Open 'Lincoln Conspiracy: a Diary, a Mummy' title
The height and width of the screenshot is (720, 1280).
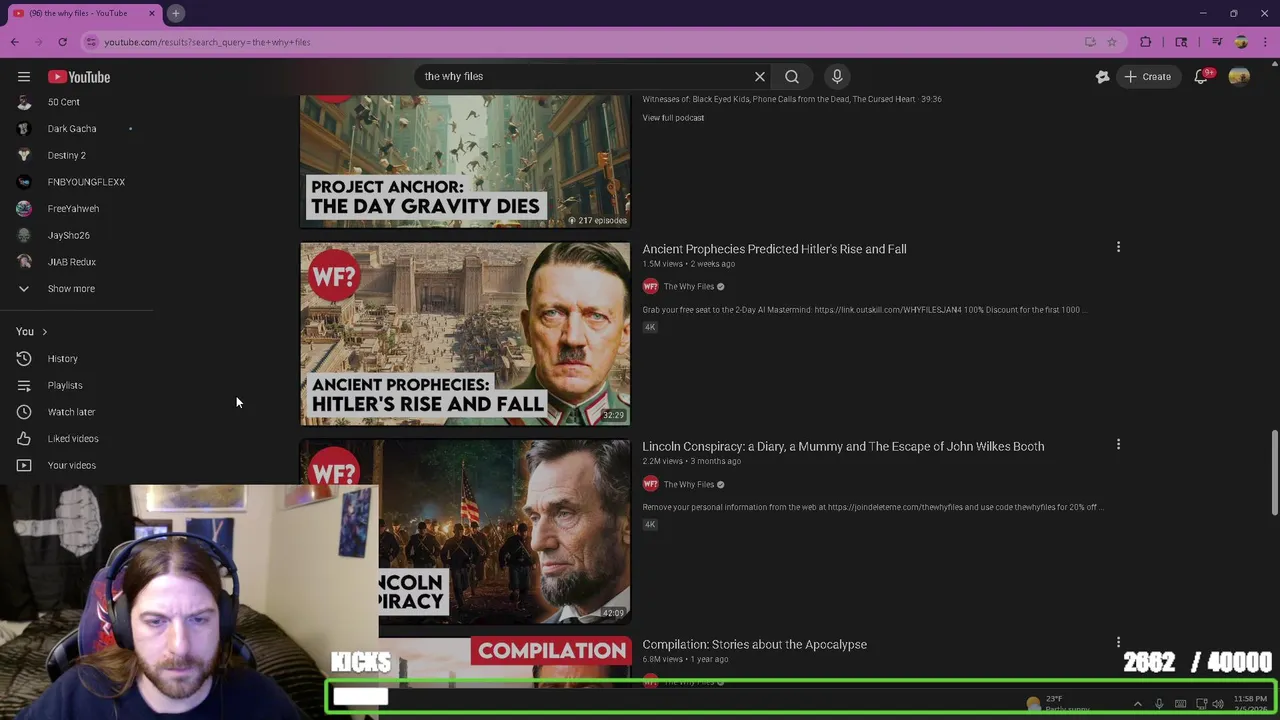pyautogui.click(x=843, y=447)
